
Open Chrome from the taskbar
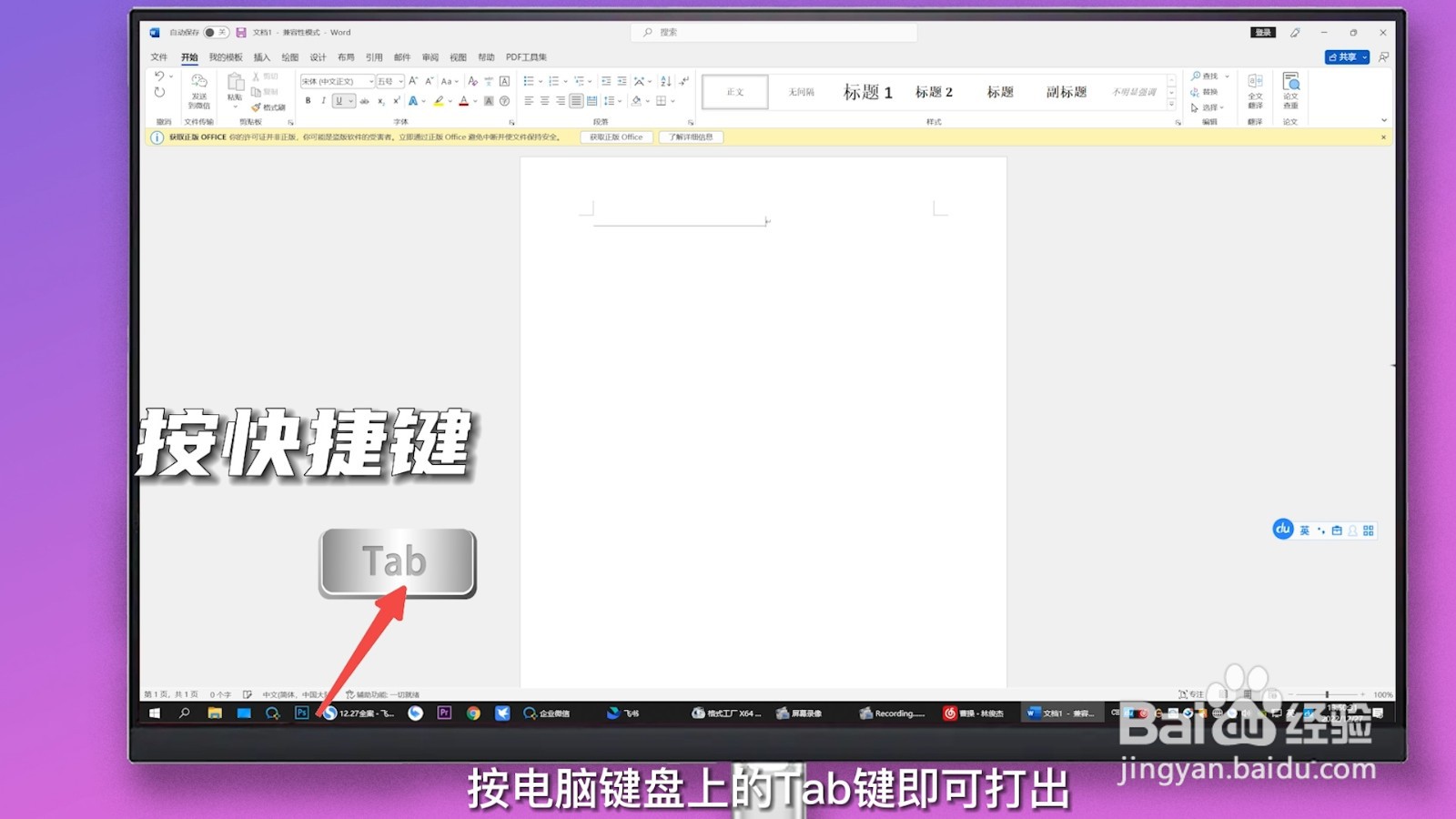pyautogui.click(x=473, y=713)
